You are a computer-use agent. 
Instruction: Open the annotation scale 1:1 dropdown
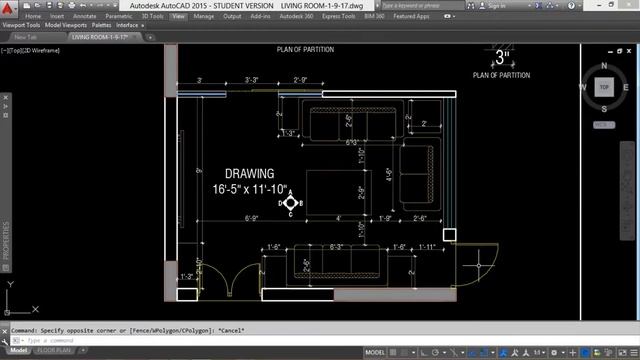[x=539, y=353]
